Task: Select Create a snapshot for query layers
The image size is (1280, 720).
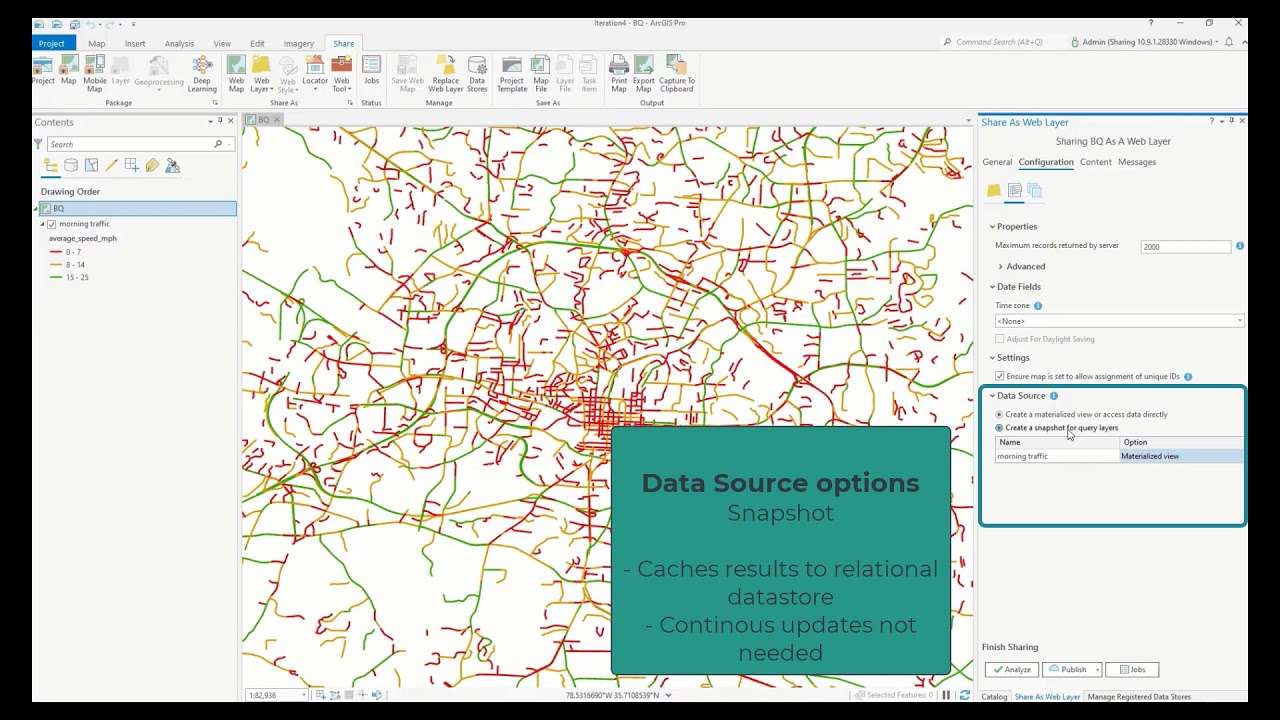Action: (x=999, y=428)
